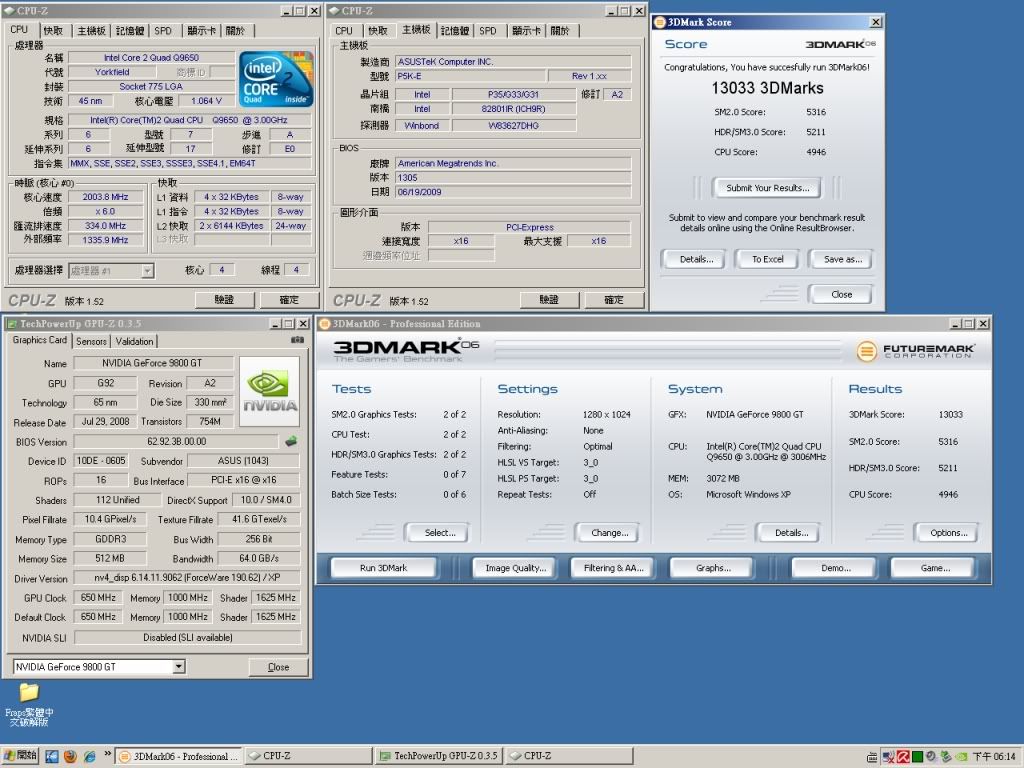Click the Game button

[x=935, y=568]
